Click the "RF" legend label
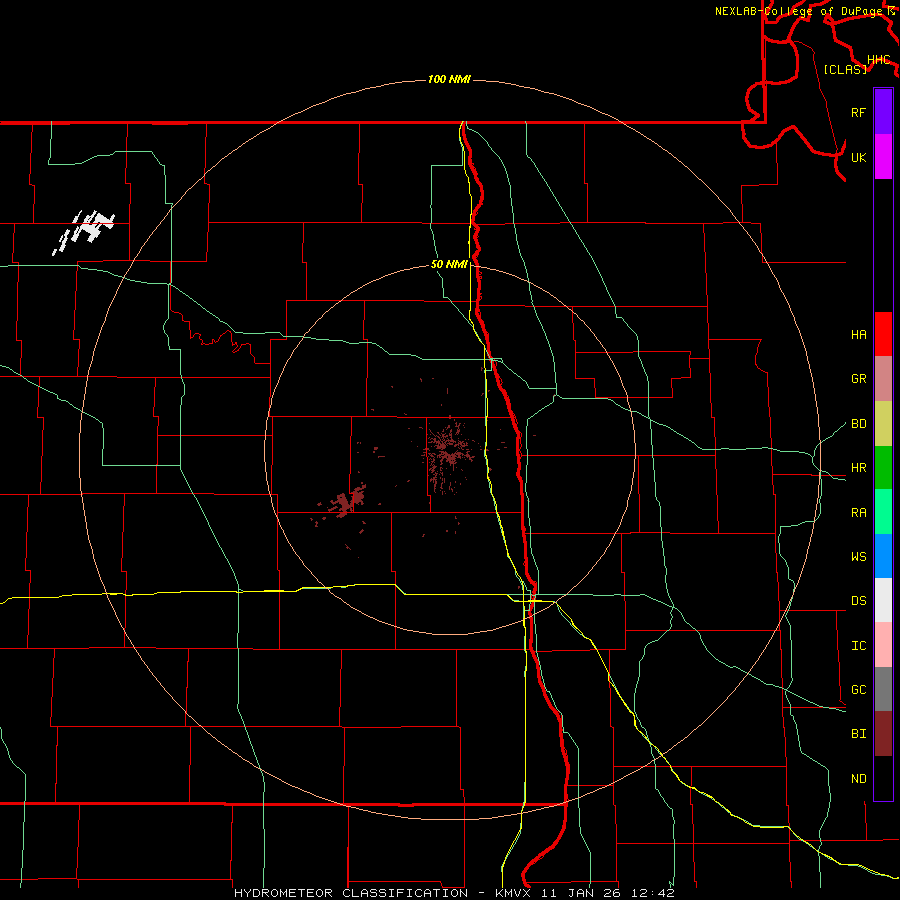The height and width of the screenshot is (900, 900). [858, 112]
